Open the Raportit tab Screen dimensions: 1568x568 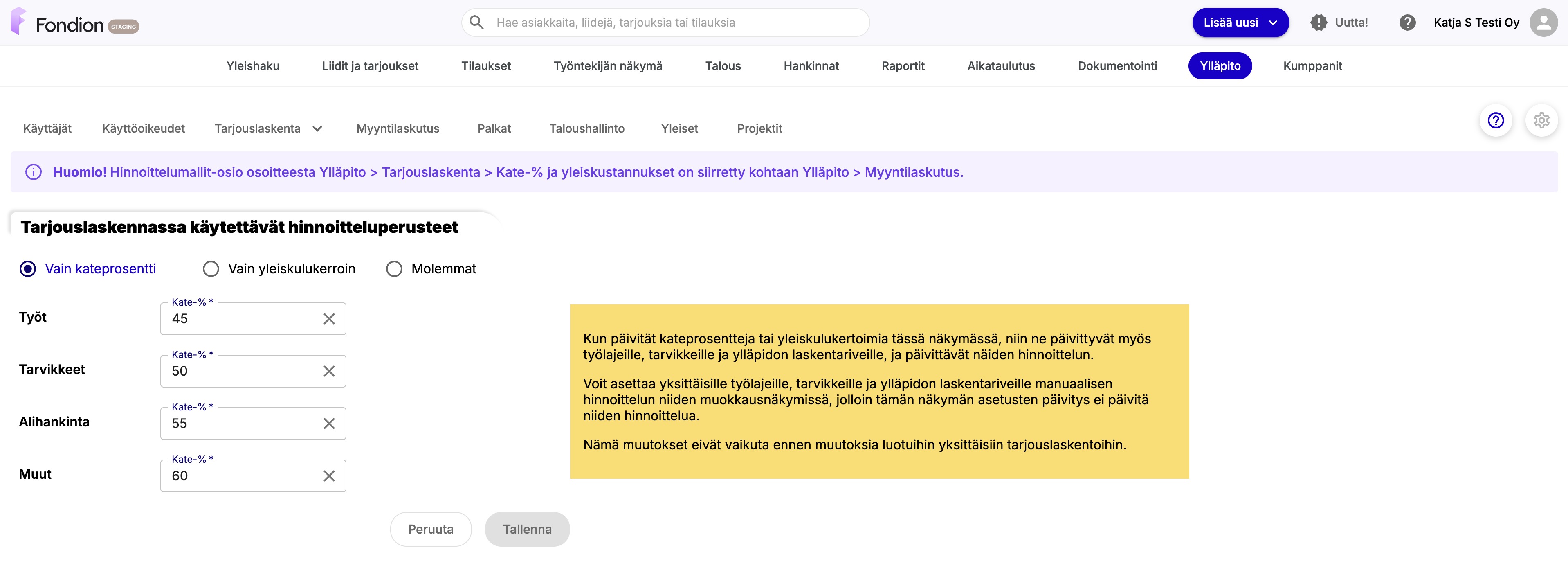[903, 66]
